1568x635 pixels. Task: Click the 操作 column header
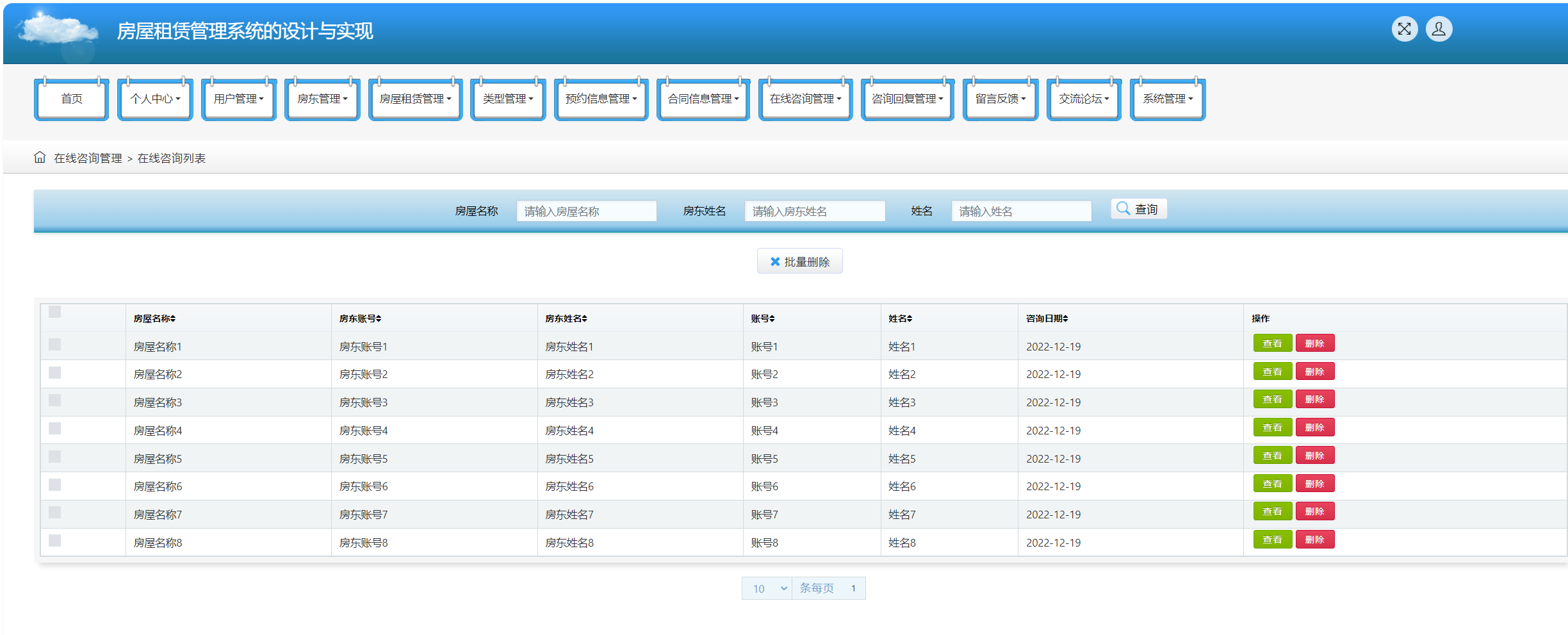point(1260,318)
